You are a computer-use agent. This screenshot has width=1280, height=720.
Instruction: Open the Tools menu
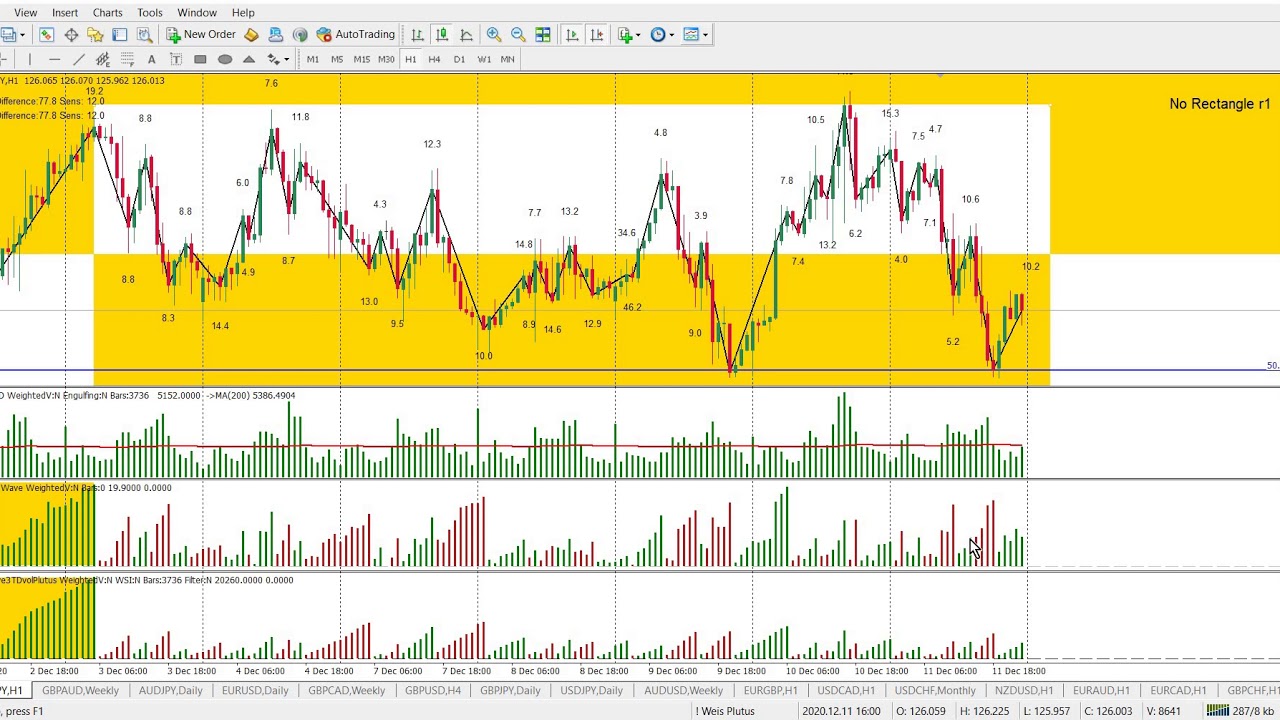click(x=150, y=13)
